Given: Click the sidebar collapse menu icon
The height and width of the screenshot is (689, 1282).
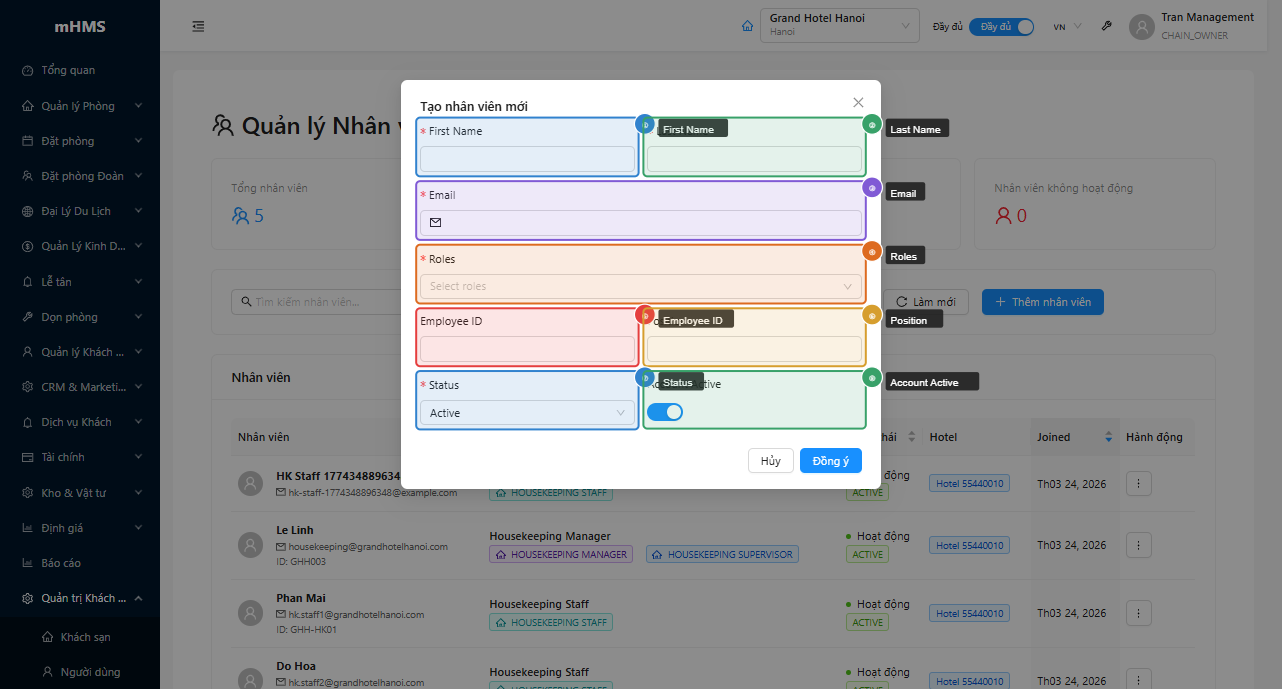Looking at the screenshot, I should (x=198, y=27).
